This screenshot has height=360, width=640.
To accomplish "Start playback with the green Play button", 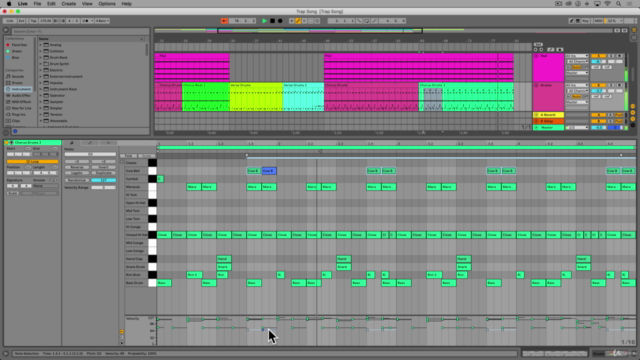I will click(x=264, y=21).
